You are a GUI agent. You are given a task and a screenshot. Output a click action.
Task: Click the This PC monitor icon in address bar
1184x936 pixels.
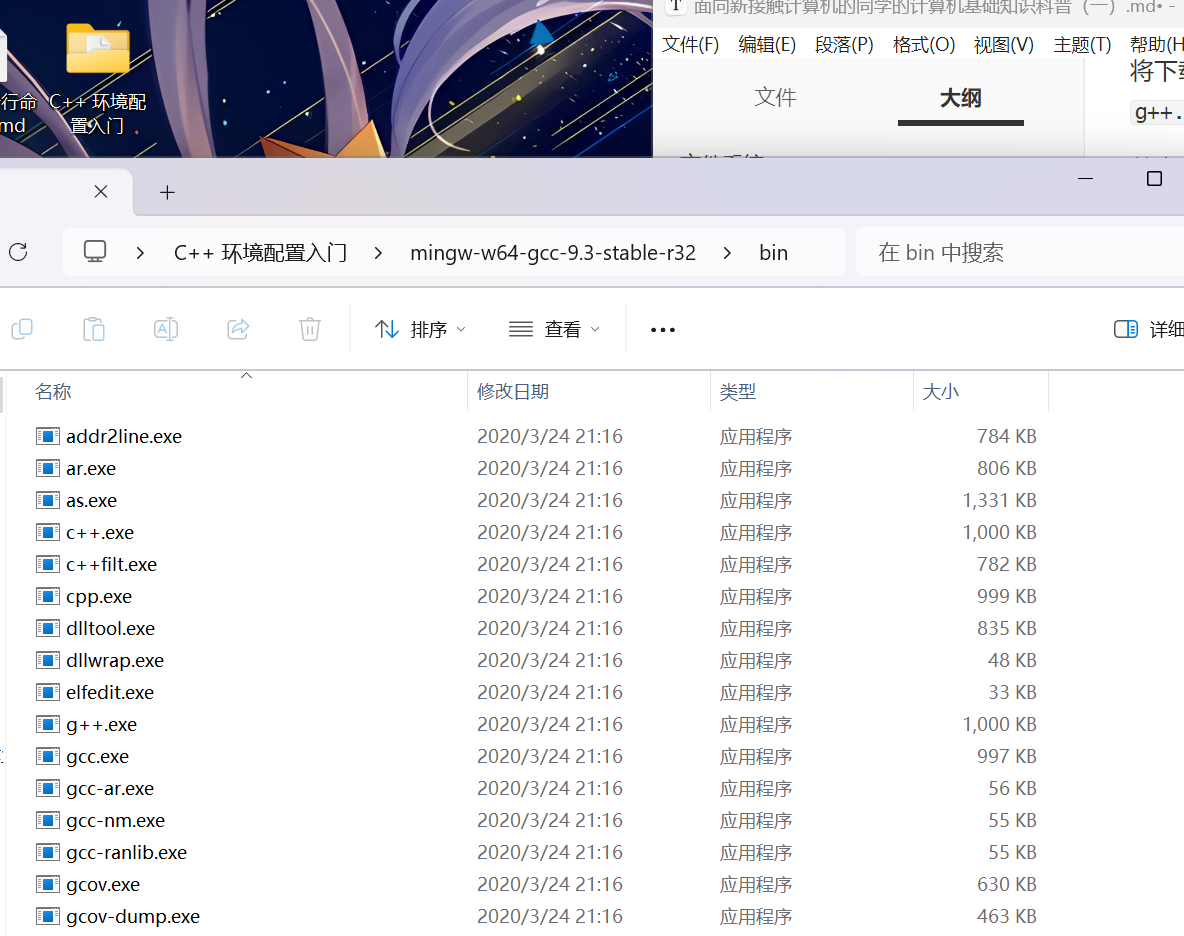(x=94, y=251)
